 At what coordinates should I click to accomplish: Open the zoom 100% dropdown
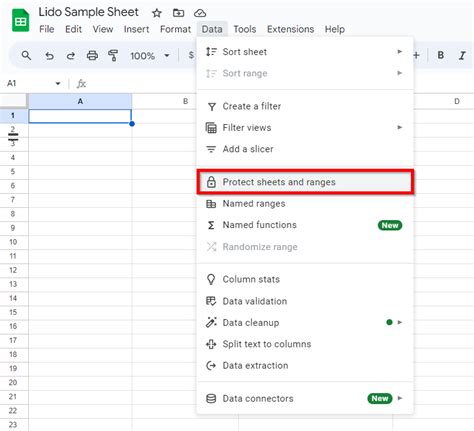[150, 56]
